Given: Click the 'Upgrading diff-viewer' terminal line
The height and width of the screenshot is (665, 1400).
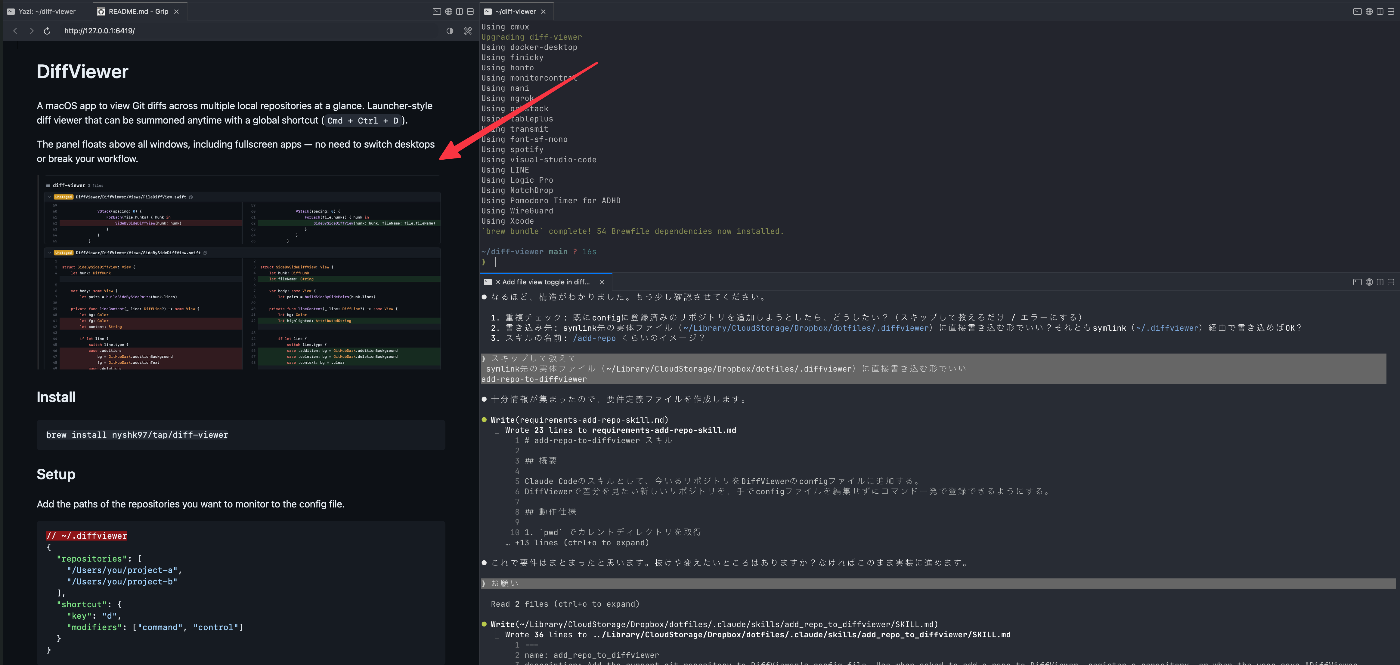Looking at the screenshot, I should pos(531,37).
